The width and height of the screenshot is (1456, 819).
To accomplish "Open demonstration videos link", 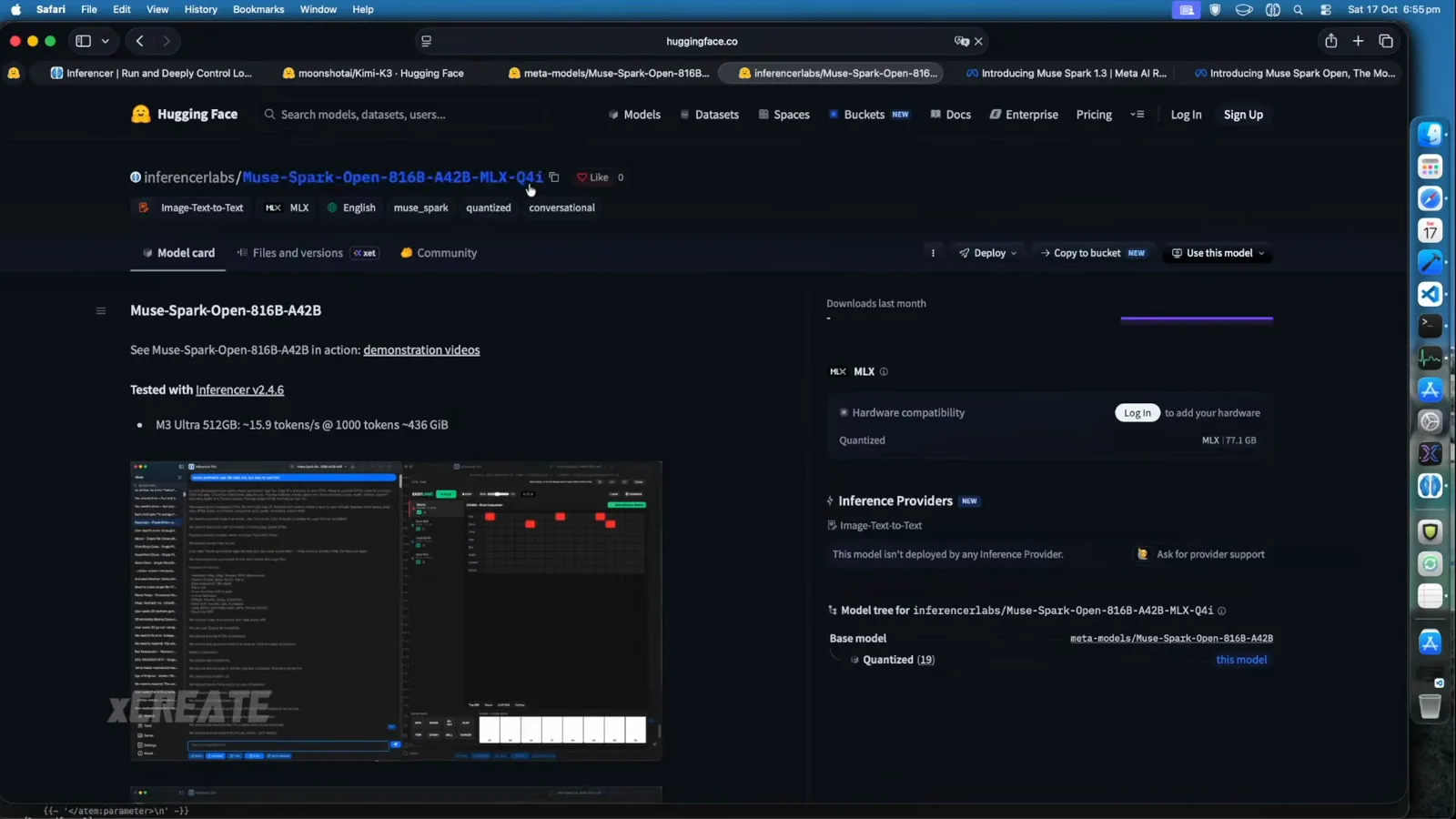I will [x=421, y=350].
